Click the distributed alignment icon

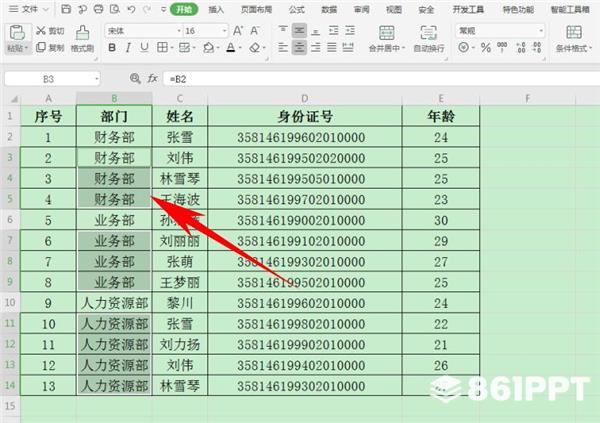point(348,47)
